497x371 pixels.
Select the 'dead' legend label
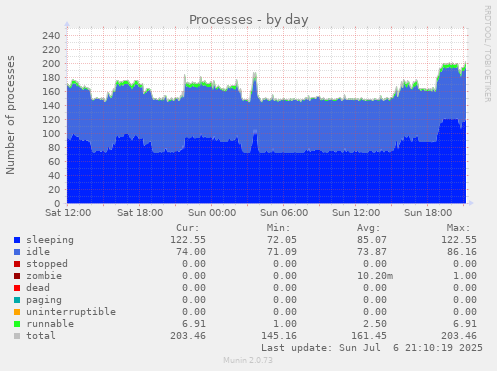[x=38, y=288]
